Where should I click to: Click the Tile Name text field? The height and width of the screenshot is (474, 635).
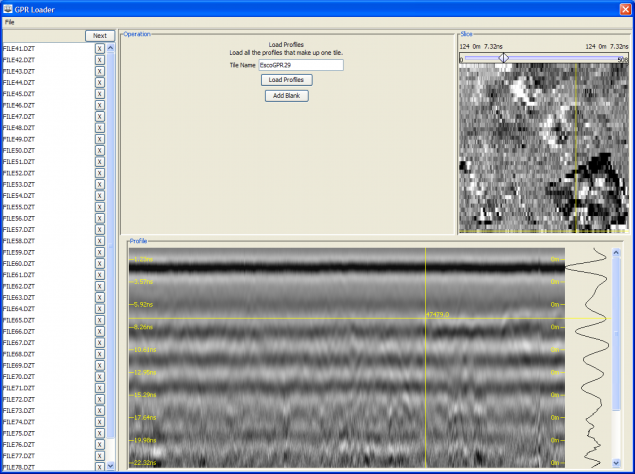[301, 65]
